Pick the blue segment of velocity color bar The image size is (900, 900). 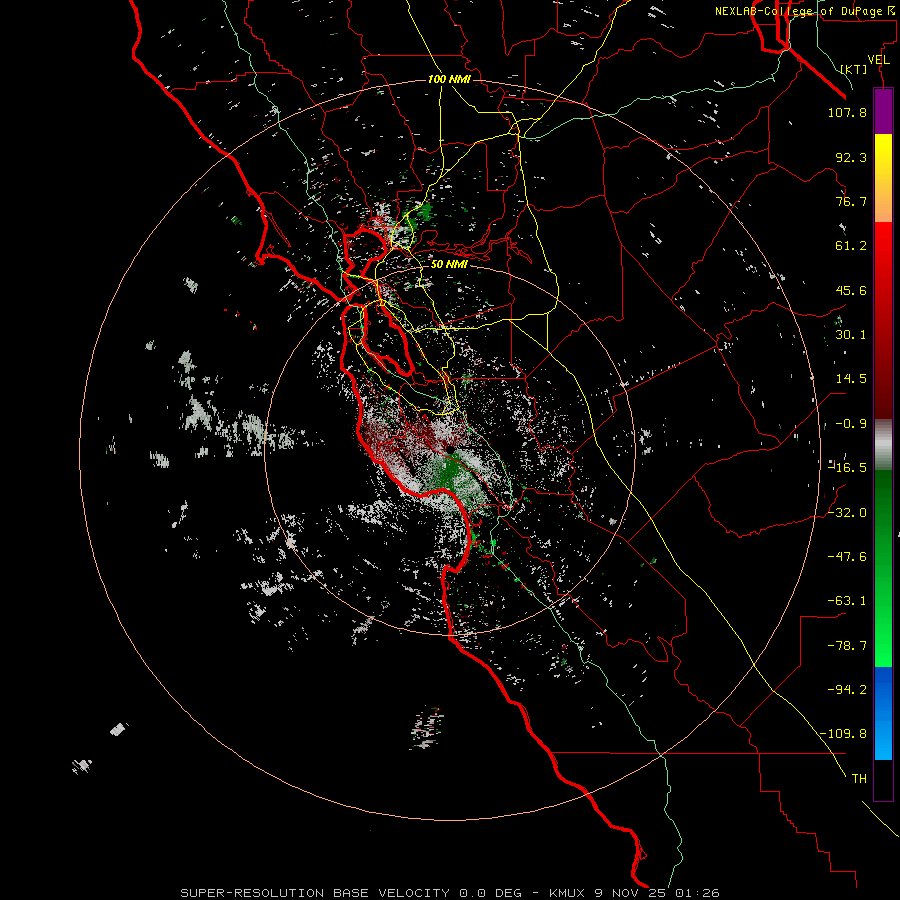(x=883, y=713)
